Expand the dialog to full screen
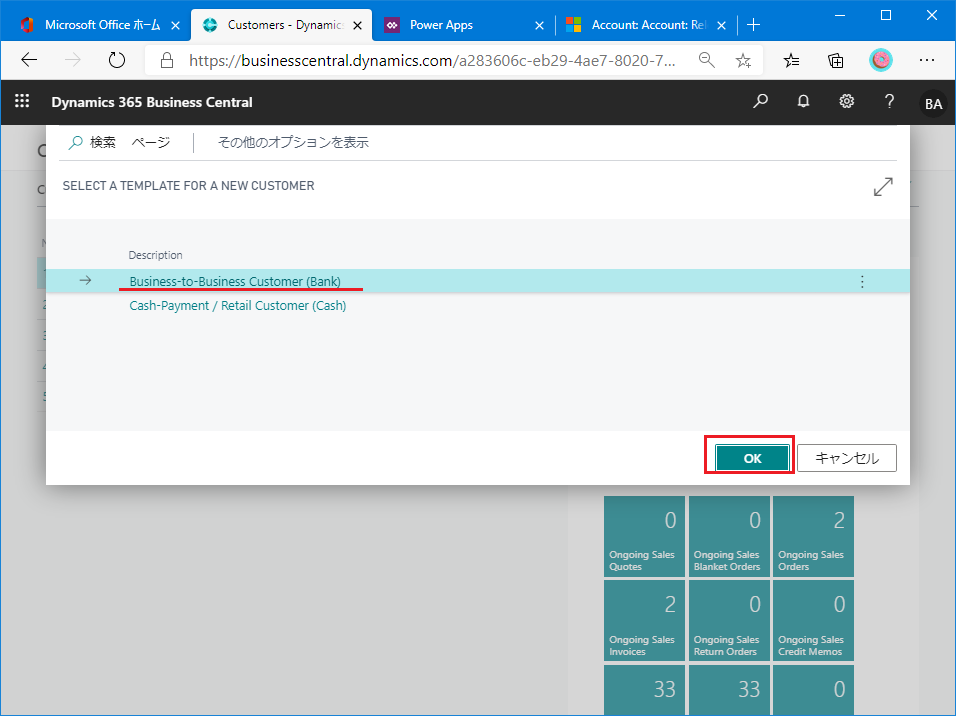The height and width of the screenshot is (716, 956). tap(883, 187)
